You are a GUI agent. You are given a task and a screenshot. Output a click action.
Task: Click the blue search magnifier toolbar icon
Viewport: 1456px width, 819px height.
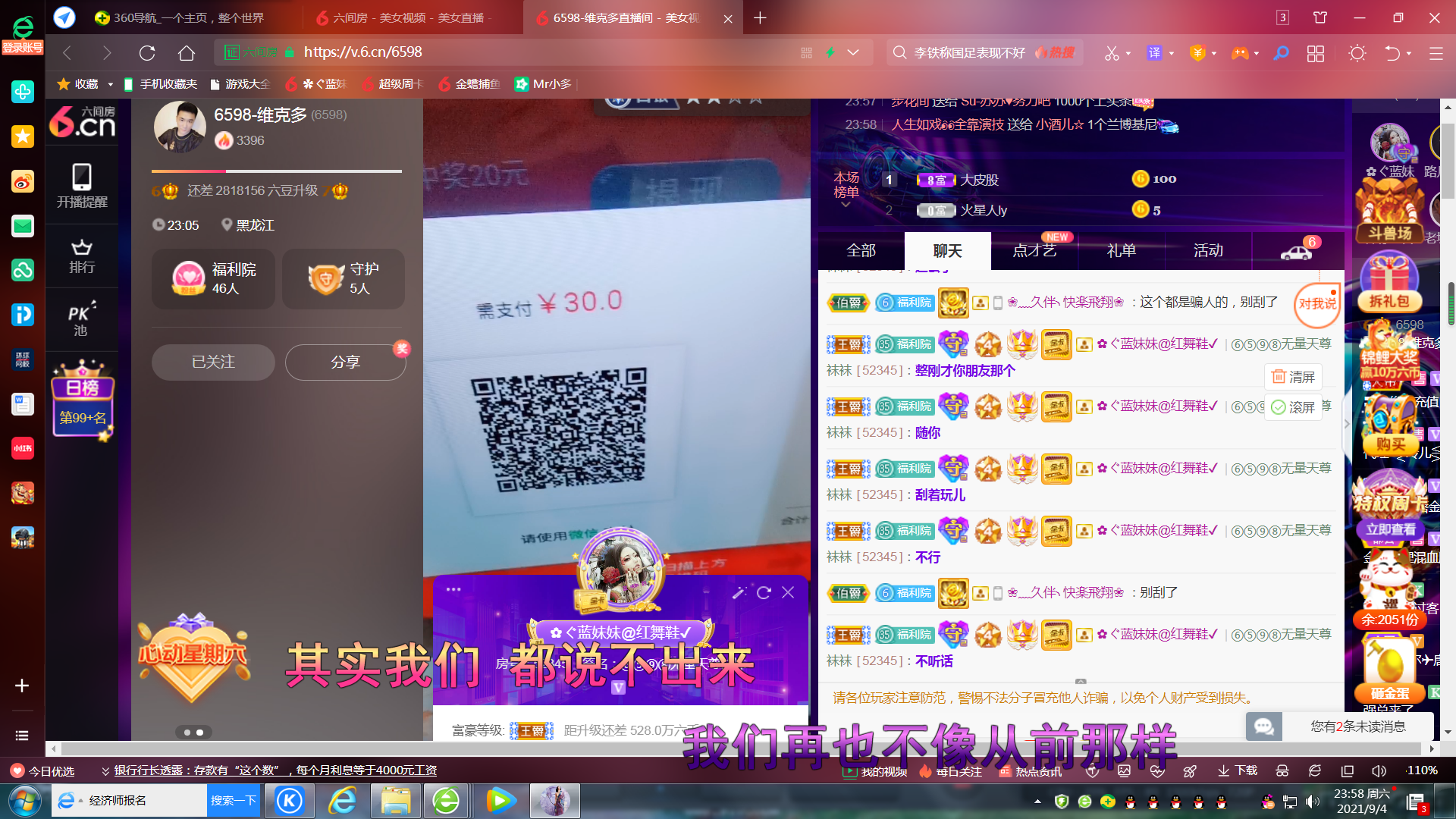tap(1282, 53)
